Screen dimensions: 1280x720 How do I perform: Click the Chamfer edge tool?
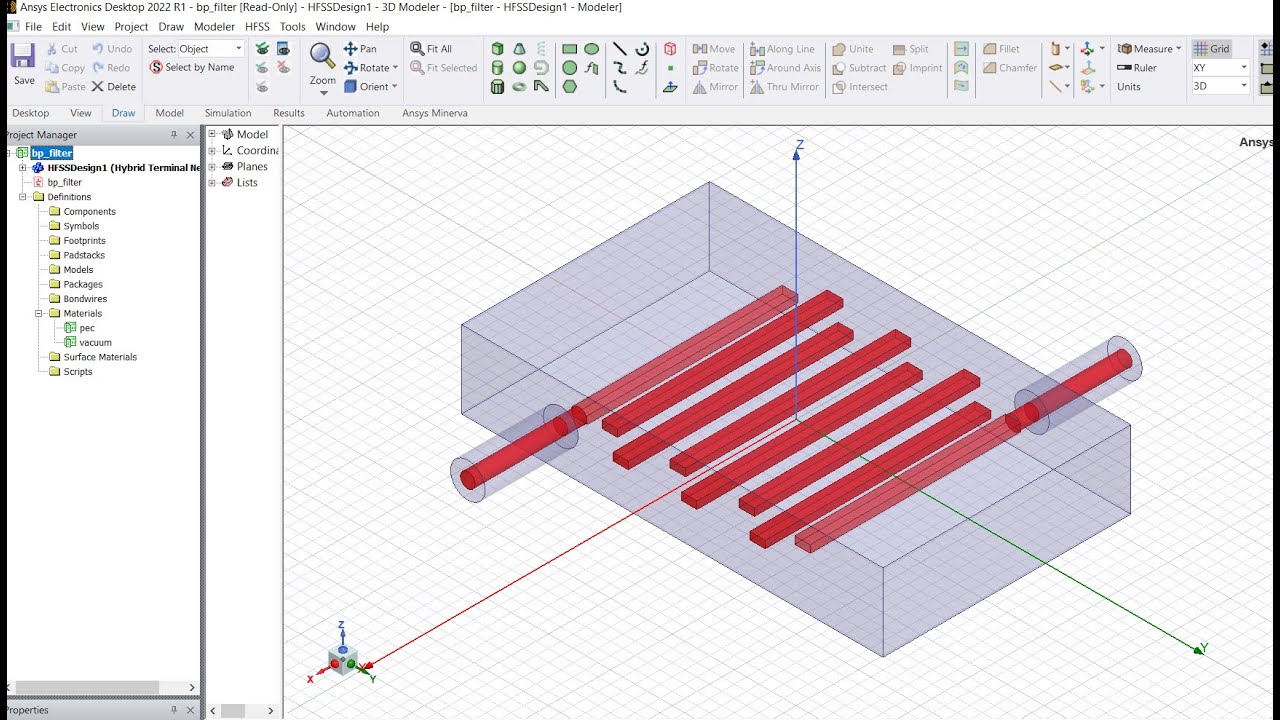(1009, 68)
